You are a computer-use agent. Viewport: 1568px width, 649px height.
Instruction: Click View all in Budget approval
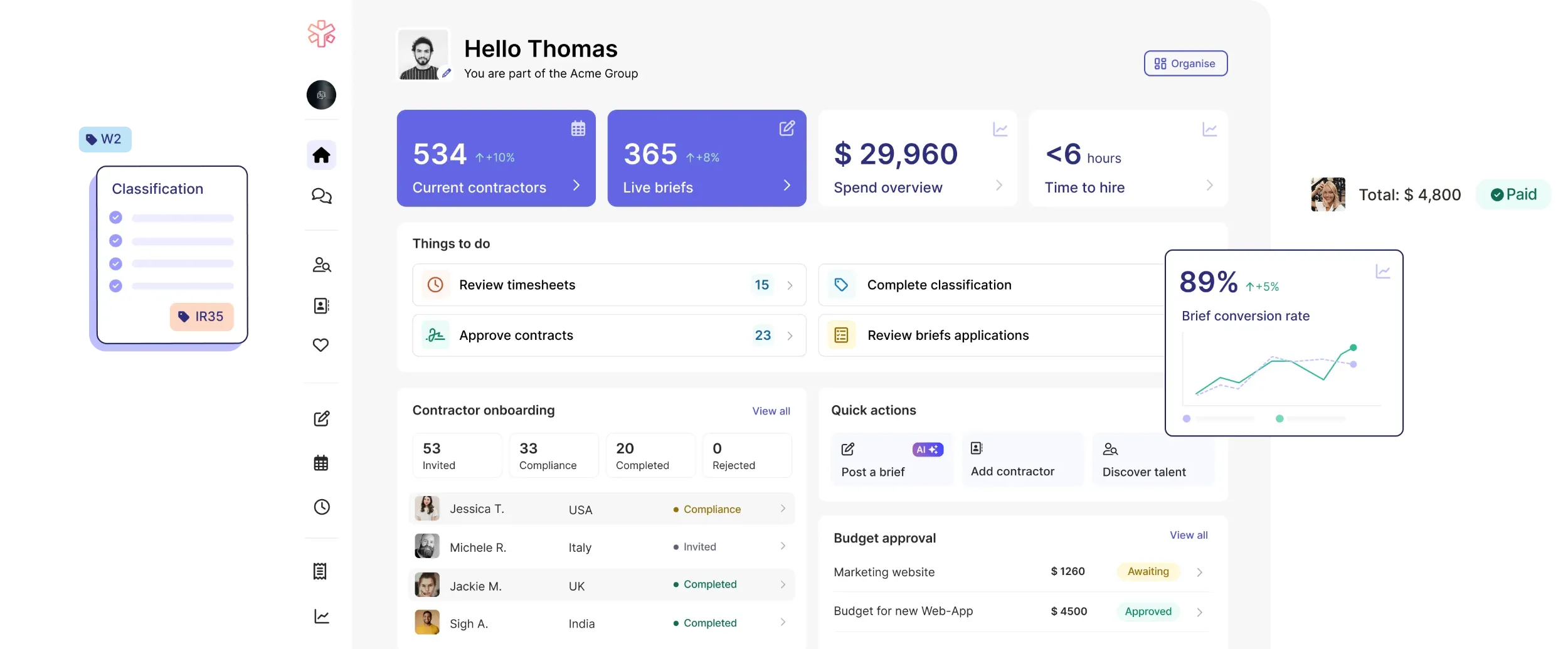[x=1188, y=535]
